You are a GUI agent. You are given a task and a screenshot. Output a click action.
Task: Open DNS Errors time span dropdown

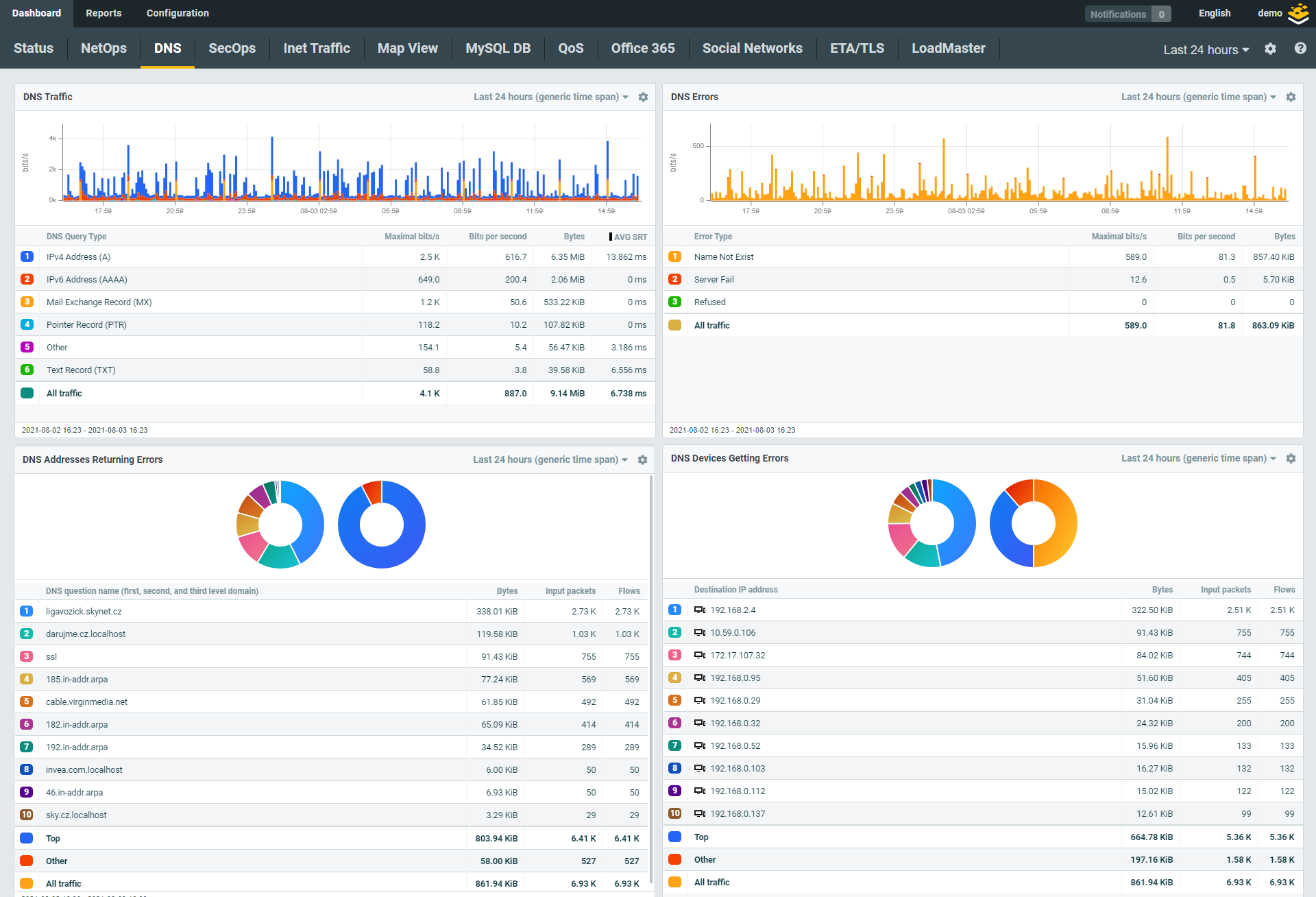[1198, 97]
